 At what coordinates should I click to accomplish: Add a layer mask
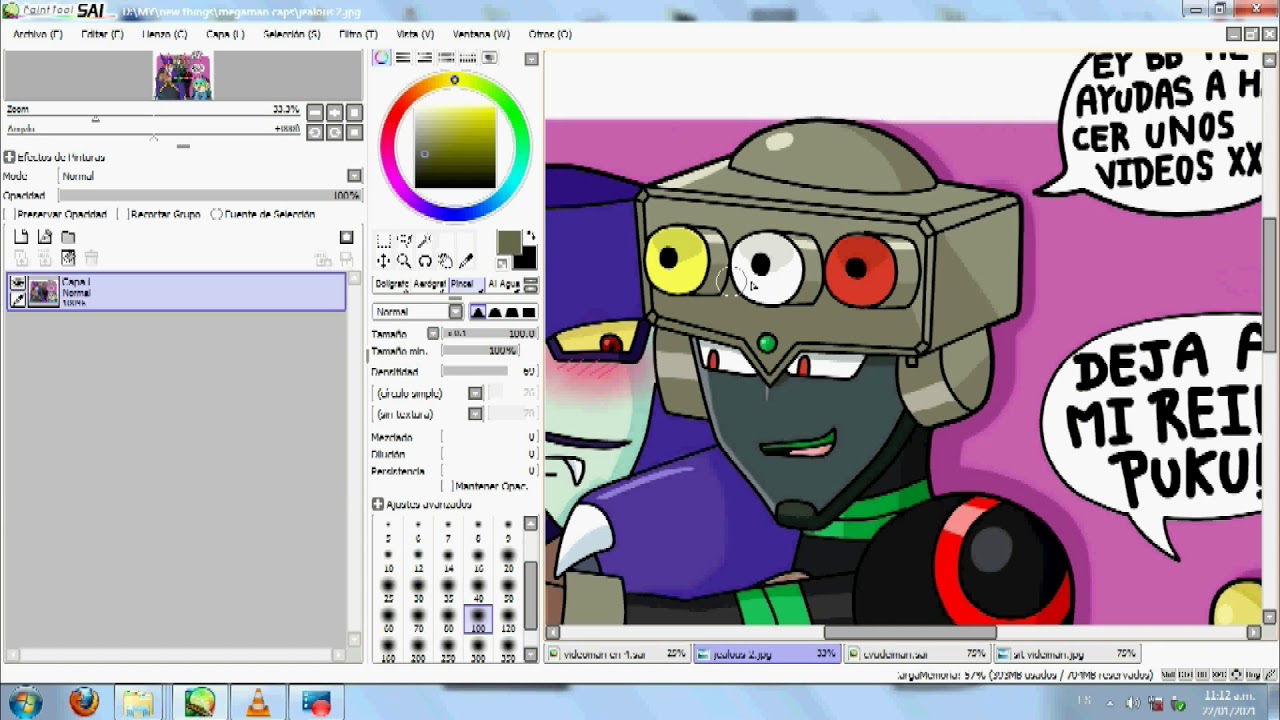point(346,237)
